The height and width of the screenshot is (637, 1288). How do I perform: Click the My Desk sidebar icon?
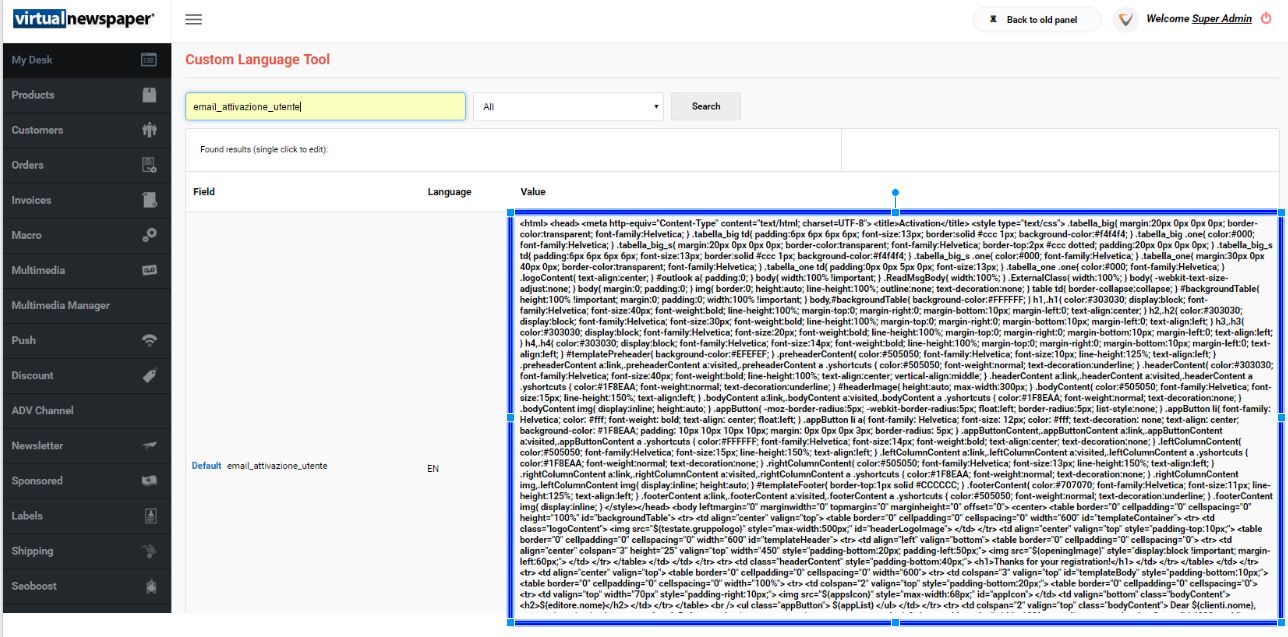point(149,60)
